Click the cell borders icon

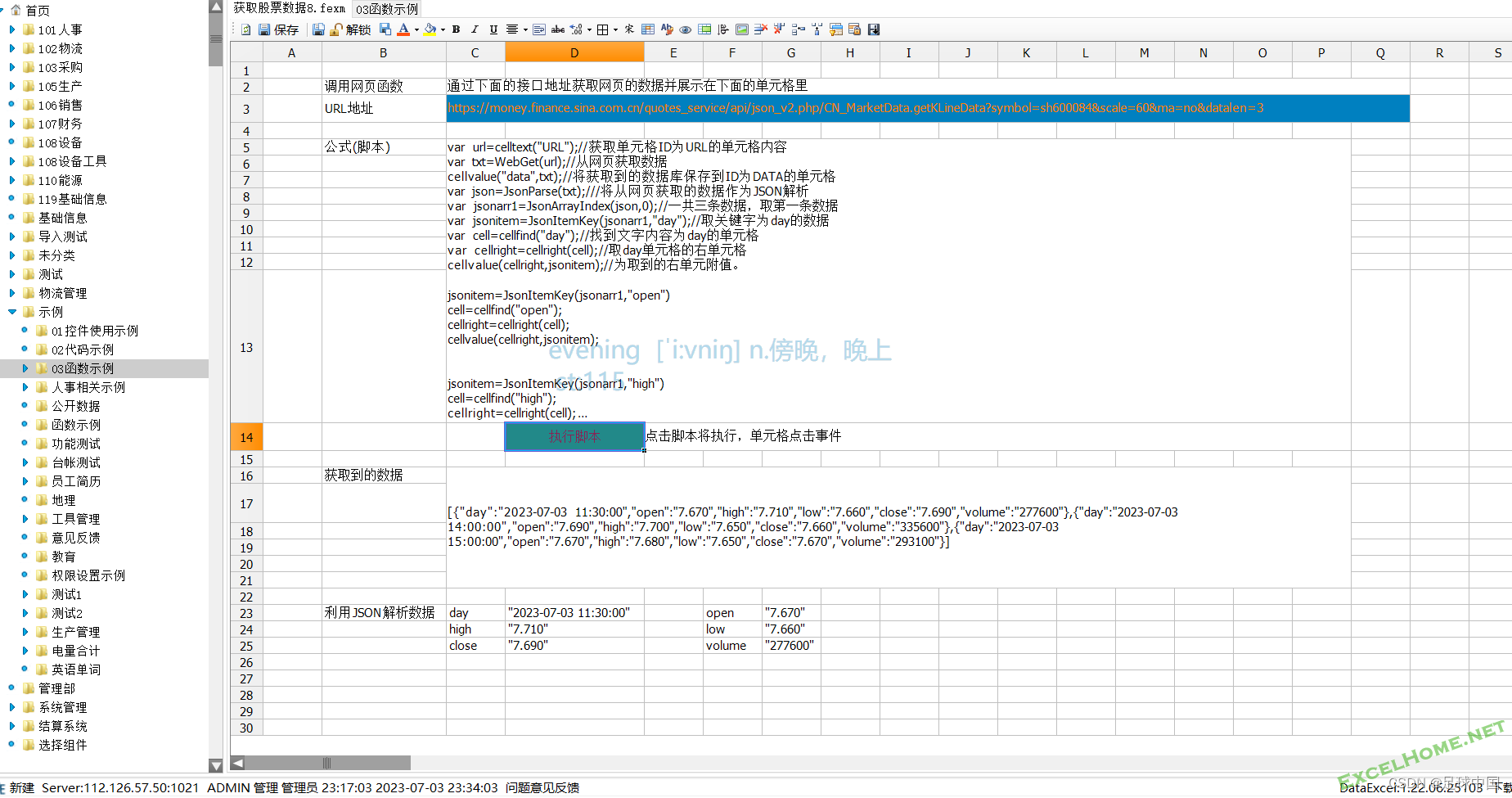602,29
